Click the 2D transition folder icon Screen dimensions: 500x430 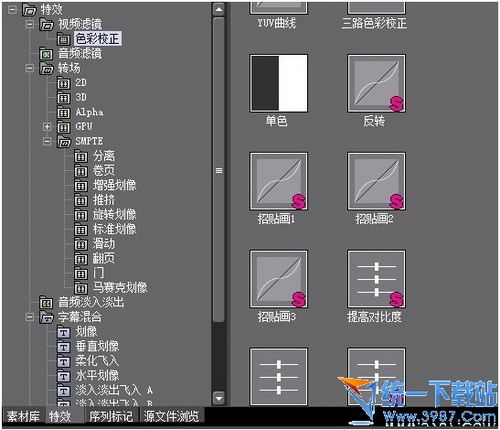click(x=63, y=83)
